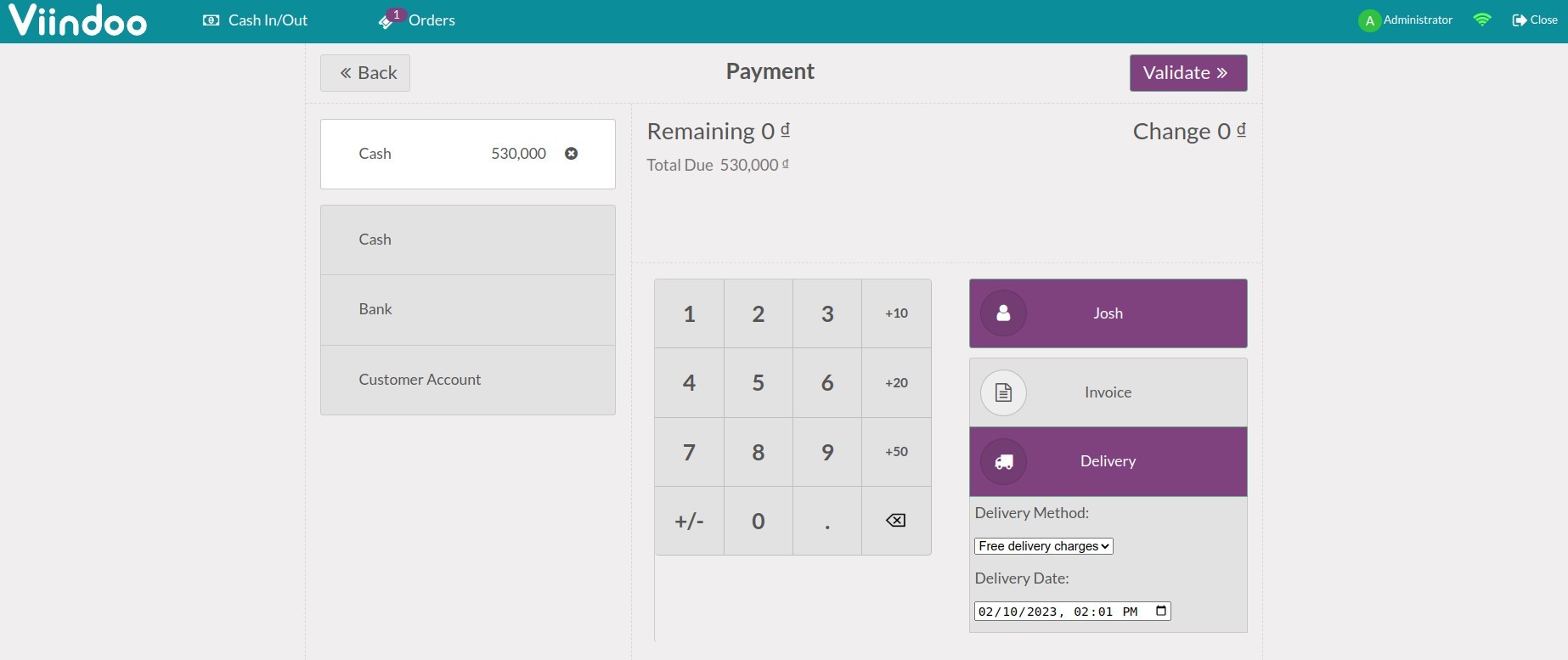1568x660 pixels.
Task: Click the Validate button
Action: (1187, 73)
